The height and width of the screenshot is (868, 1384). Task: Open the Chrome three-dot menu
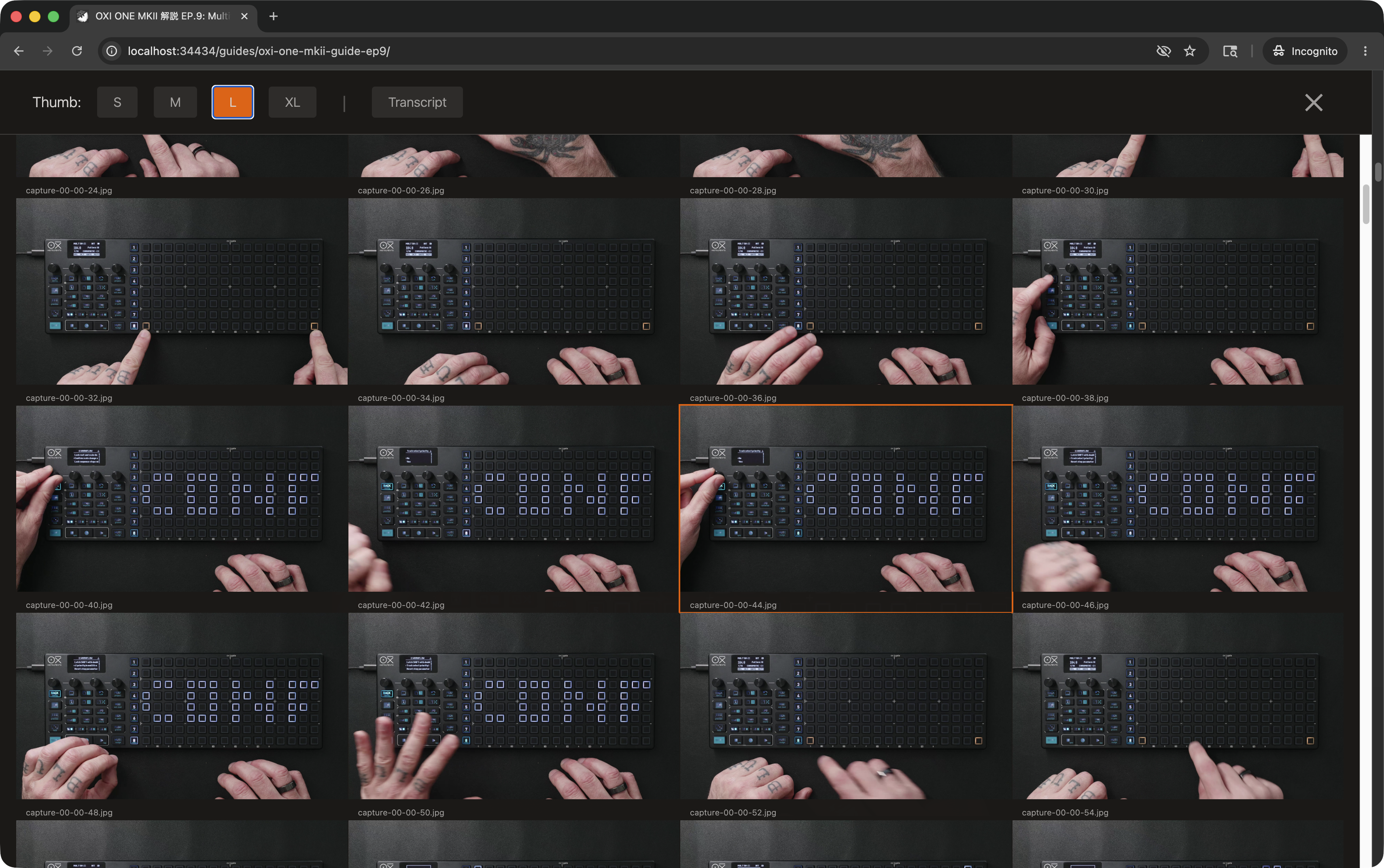1365,51
